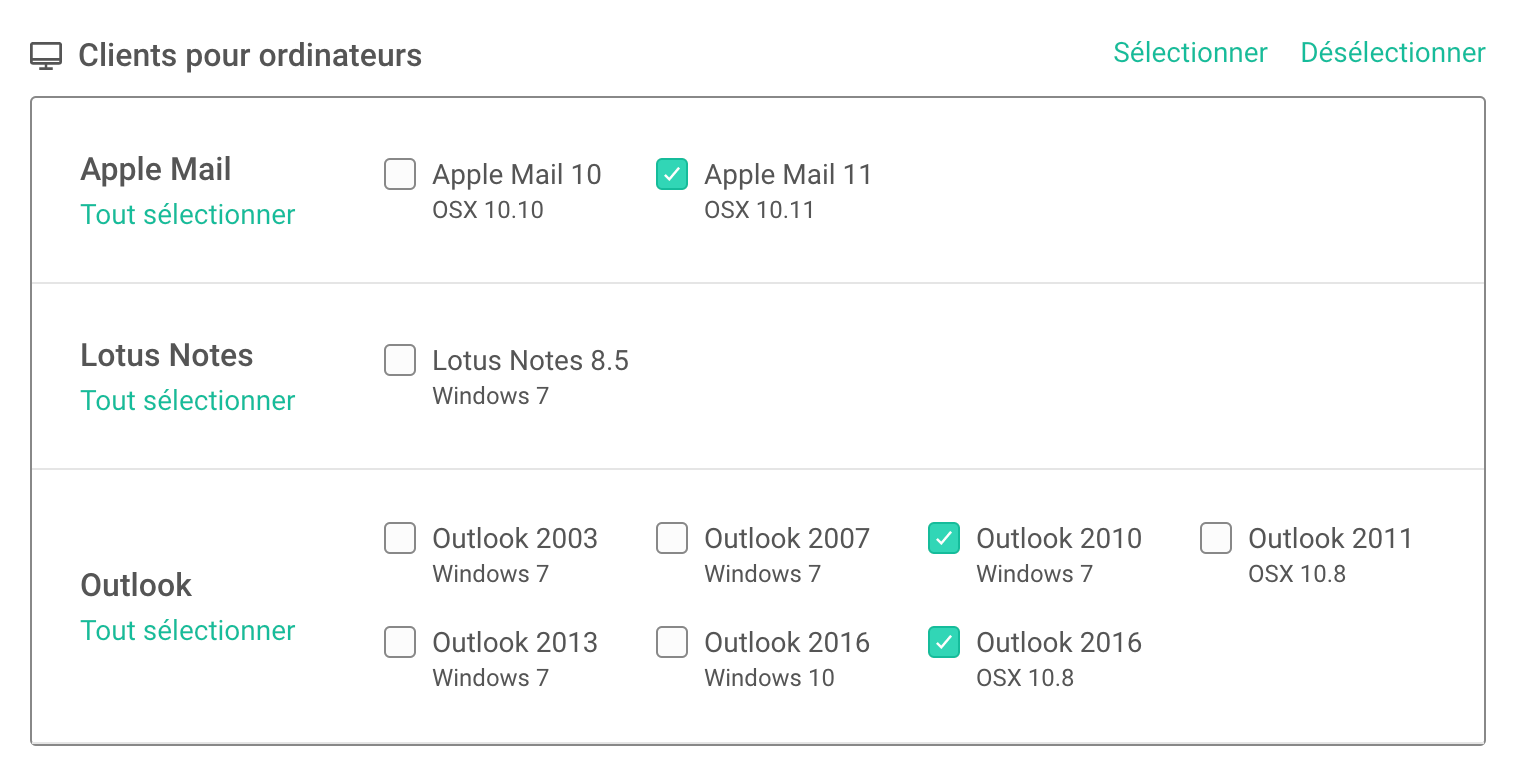1526x776 pixels.
Task: Check the Outlook 2011 OSX 10.8 checkbox
Action: 1216,538
